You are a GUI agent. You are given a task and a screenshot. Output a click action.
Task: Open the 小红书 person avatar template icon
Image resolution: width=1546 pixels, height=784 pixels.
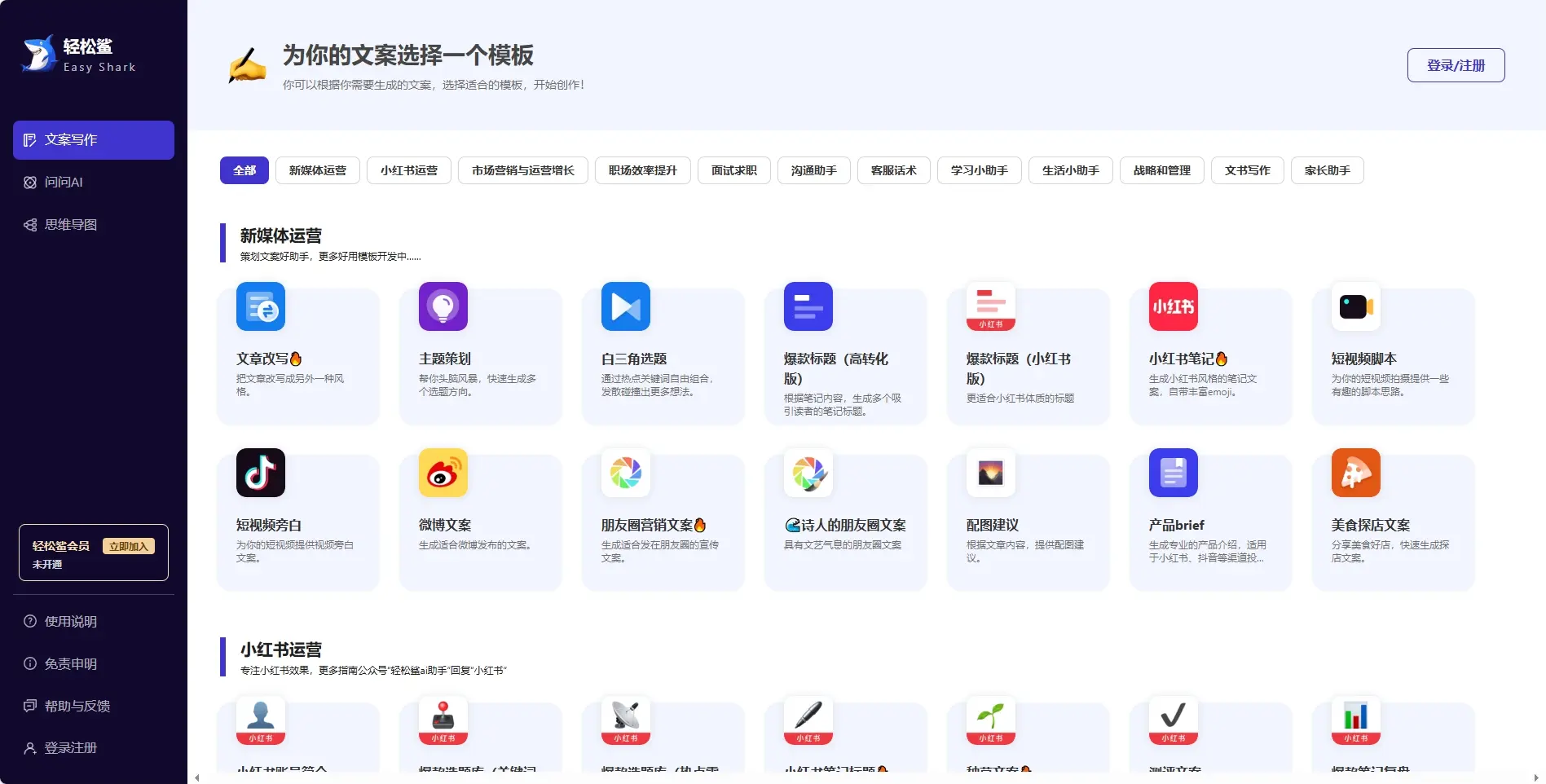(261, 720)
